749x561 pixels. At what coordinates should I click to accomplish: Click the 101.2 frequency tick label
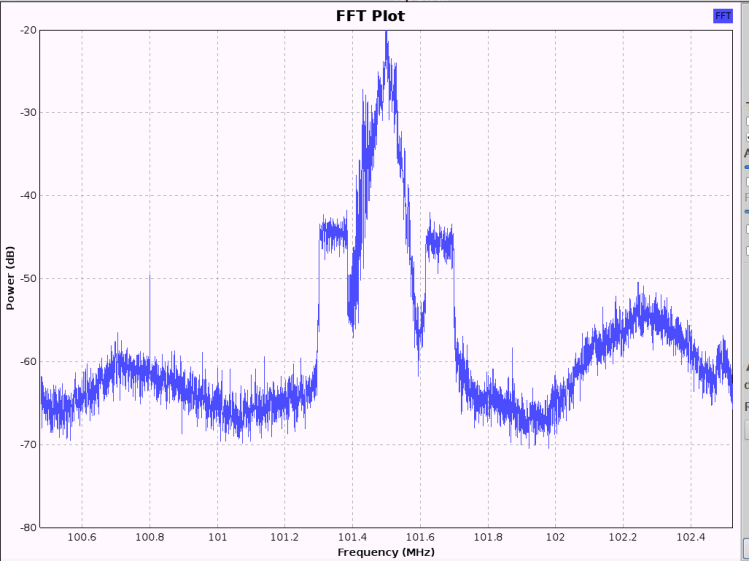pyautogui.click(x=285, y=537)
